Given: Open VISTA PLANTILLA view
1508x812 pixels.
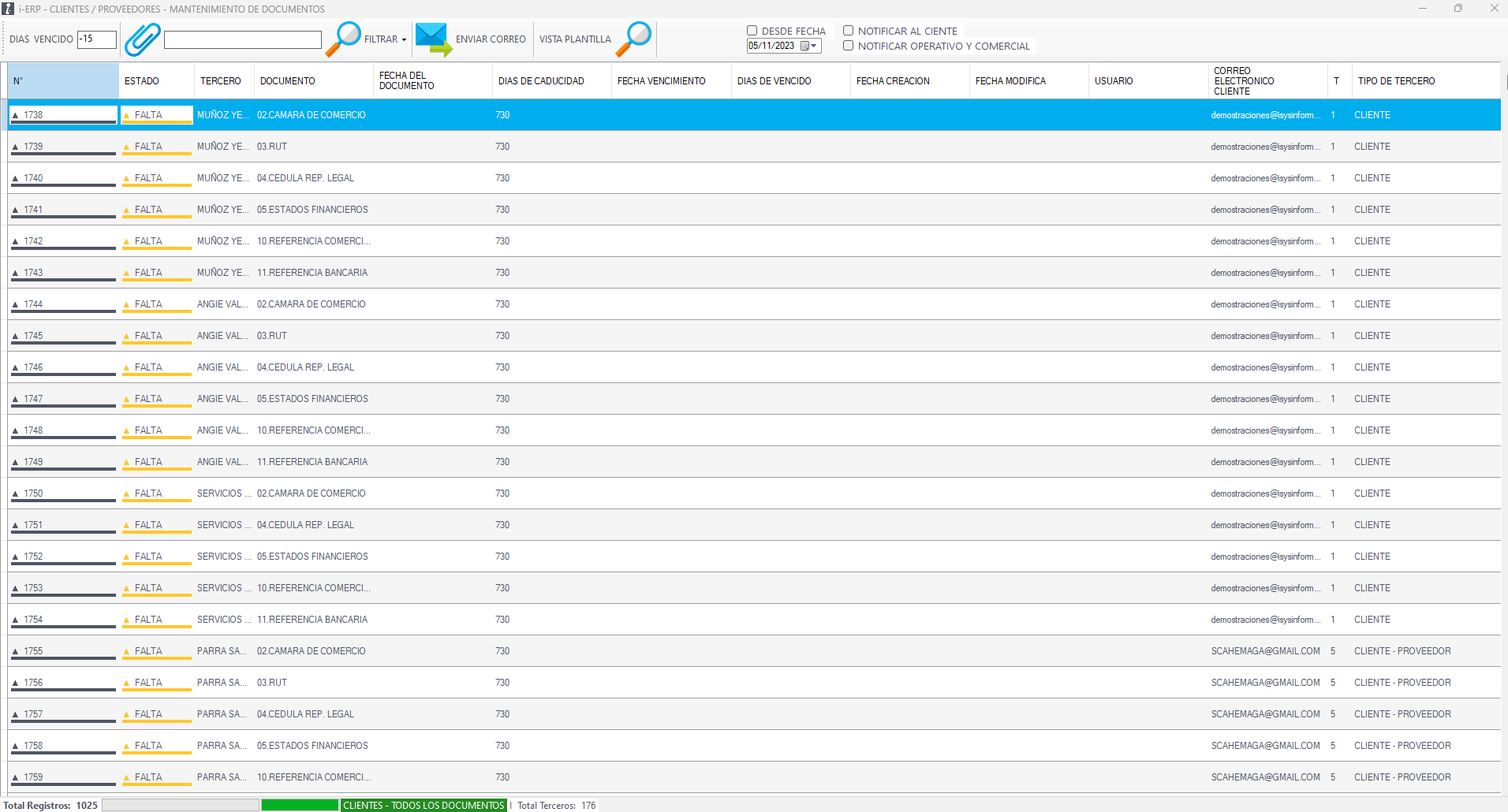Looking at the screenshot, I should 575,39.
